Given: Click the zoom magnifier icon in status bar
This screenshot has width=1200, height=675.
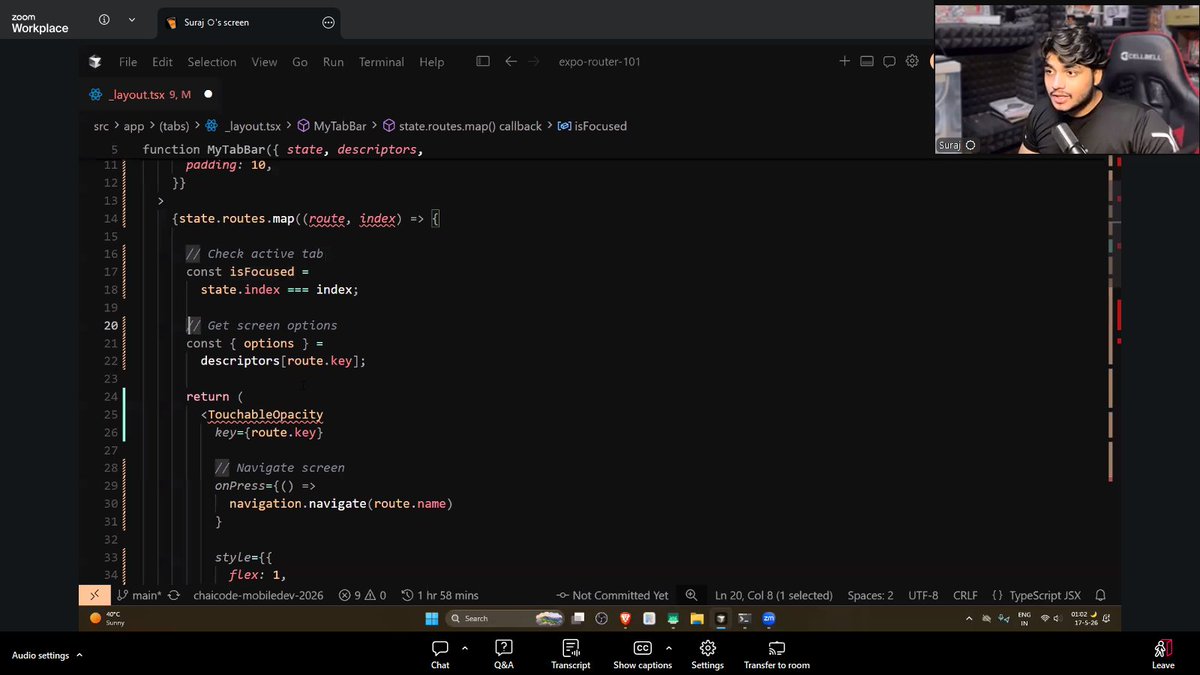Looking at the screenshot, I should click(x=691, y=595).
